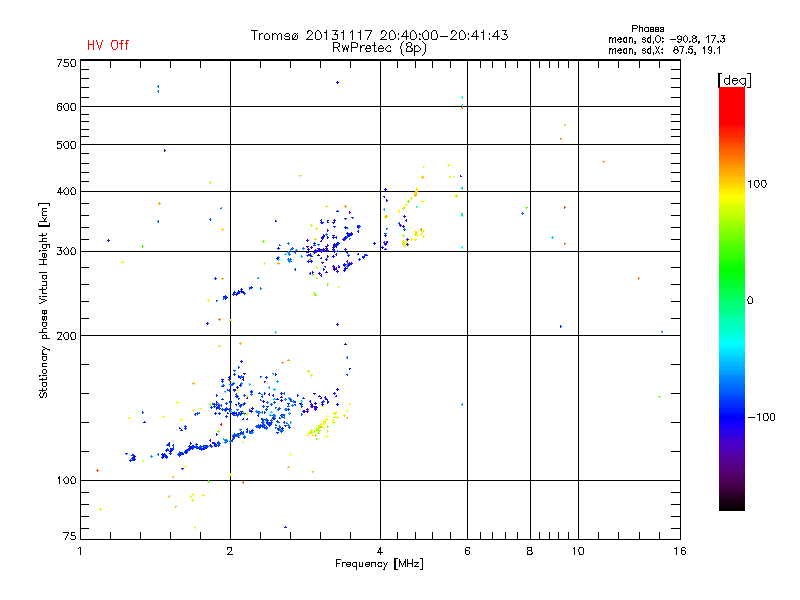Click the height axis tick label "300"
The width and height of the screenshot is (800, 600).
[66, 252]
